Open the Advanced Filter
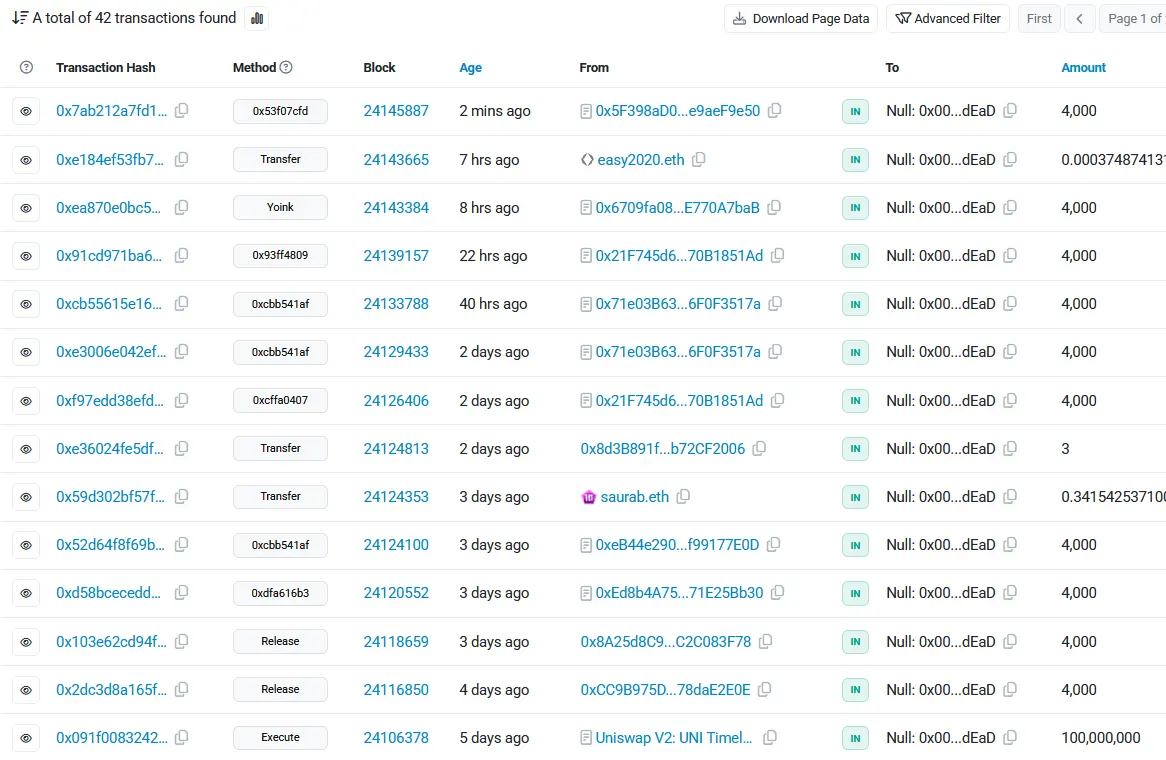 click(947, 19)
